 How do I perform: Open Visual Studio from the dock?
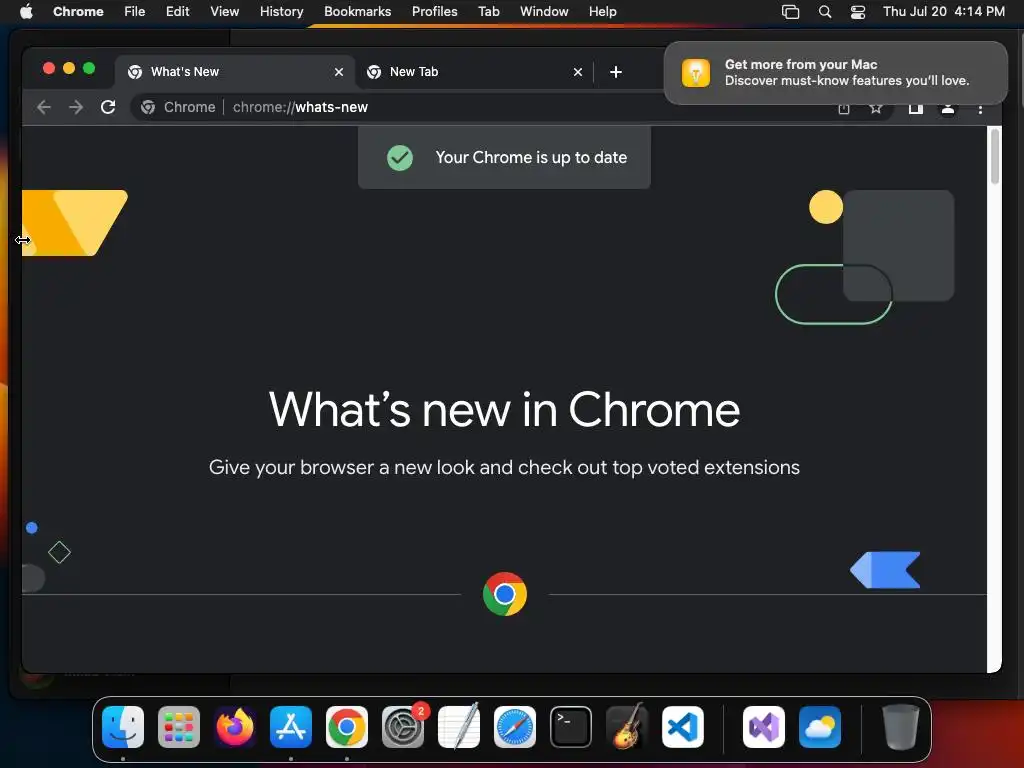(x=763, y=727)
